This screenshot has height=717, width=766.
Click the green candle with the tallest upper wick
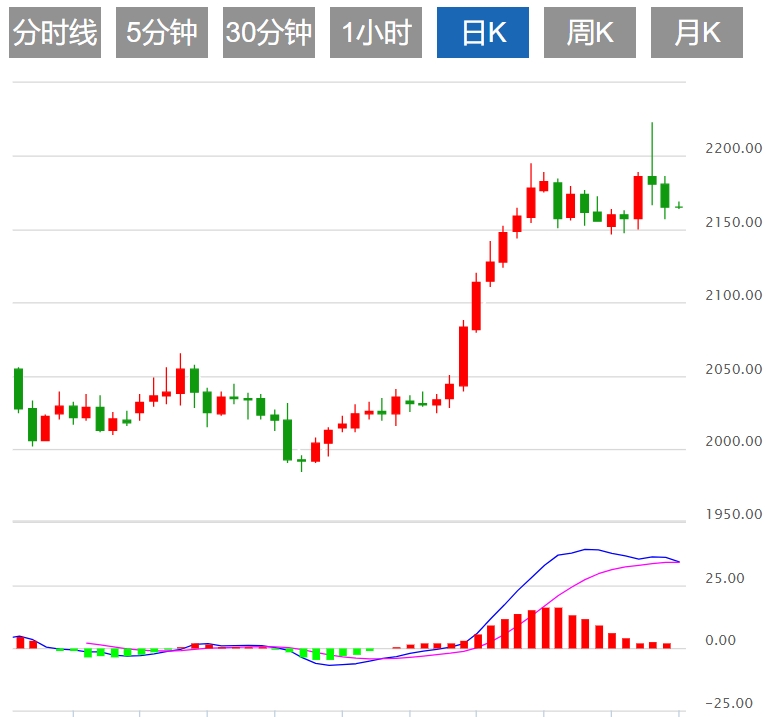coord(652,180)
